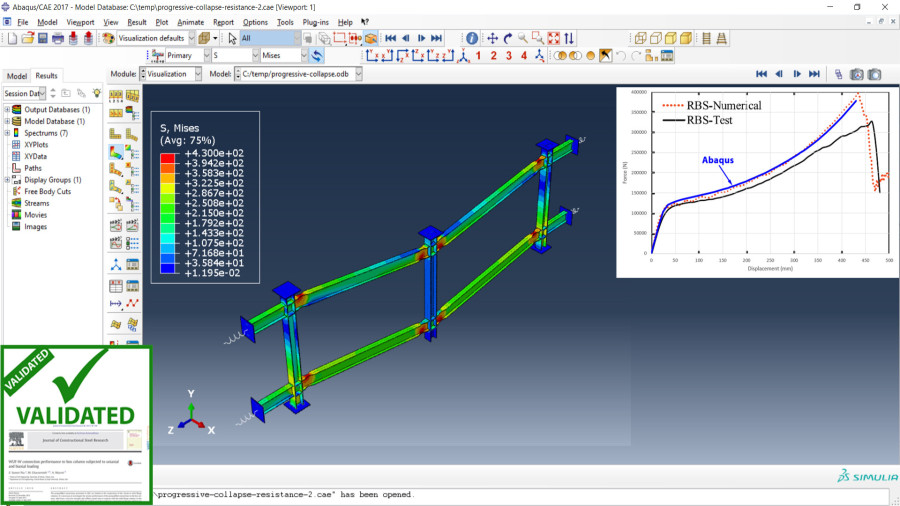
Task: Toggle animation camera icon near viewport
Action: point(856,74)
